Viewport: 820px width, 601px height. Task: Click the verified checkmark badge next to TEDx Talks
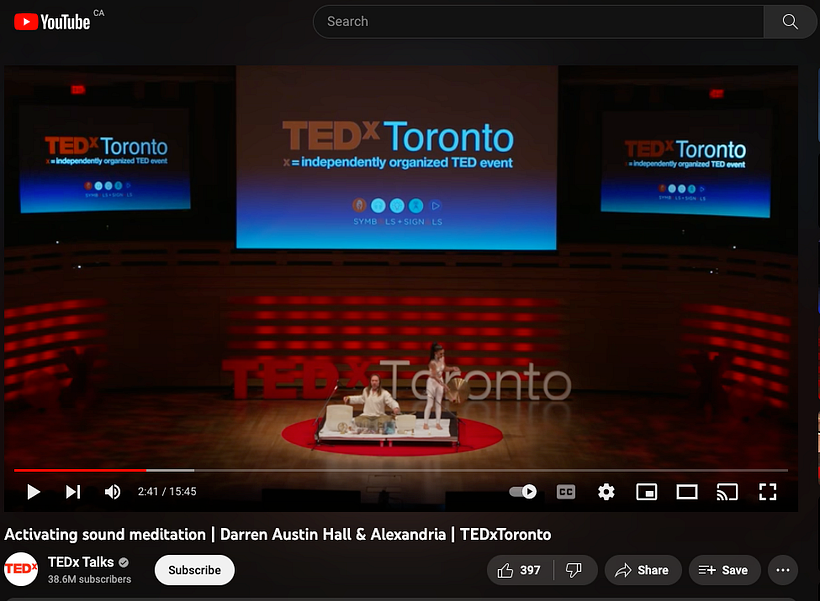click(x=123, y=562)
